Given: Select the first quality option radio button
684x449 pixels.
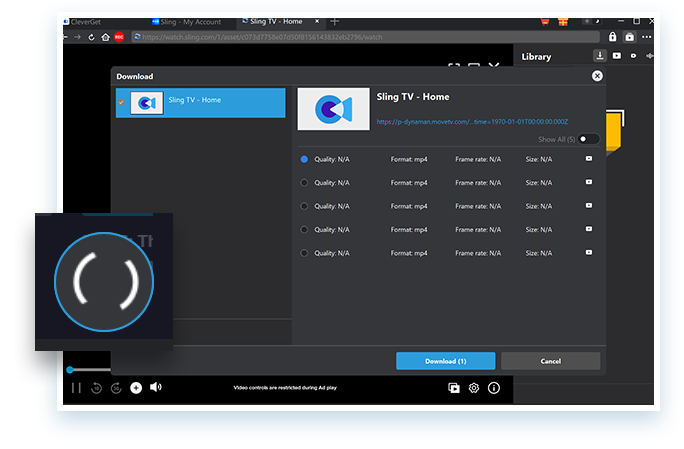Looking at the screenshot, I should pyautogui.click(x=304, y=159).
